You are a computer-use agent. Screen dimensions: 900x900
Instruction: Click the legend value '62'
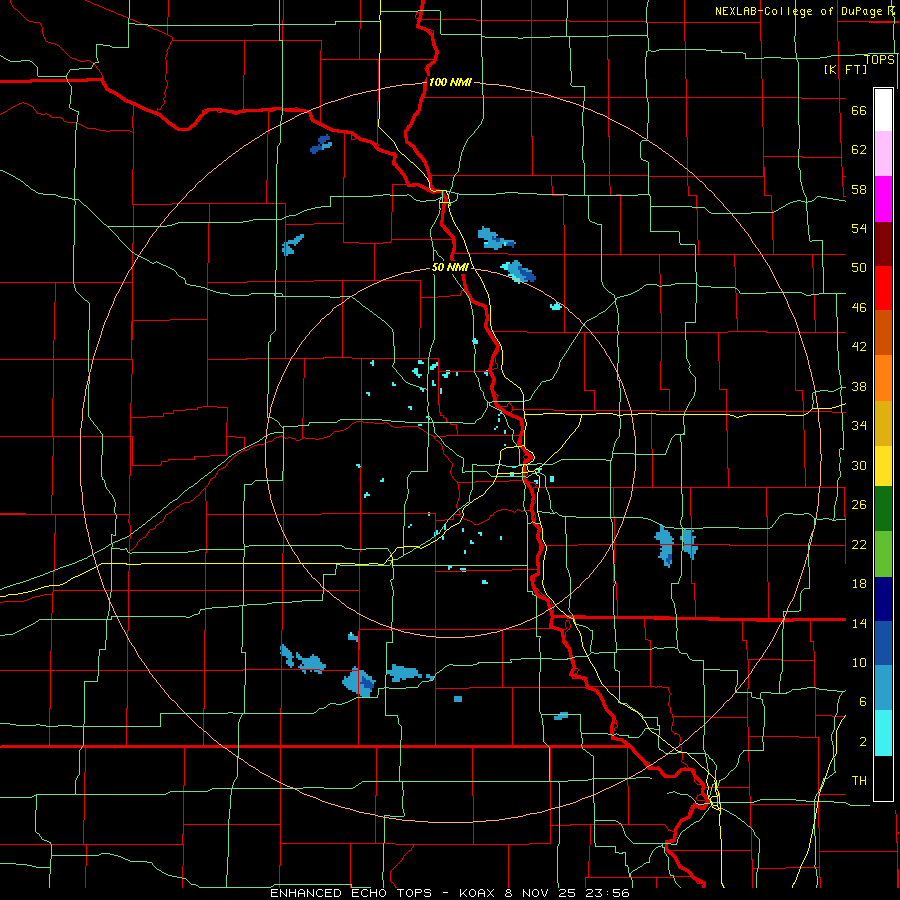pyautogui.click(x=859, y=149)
